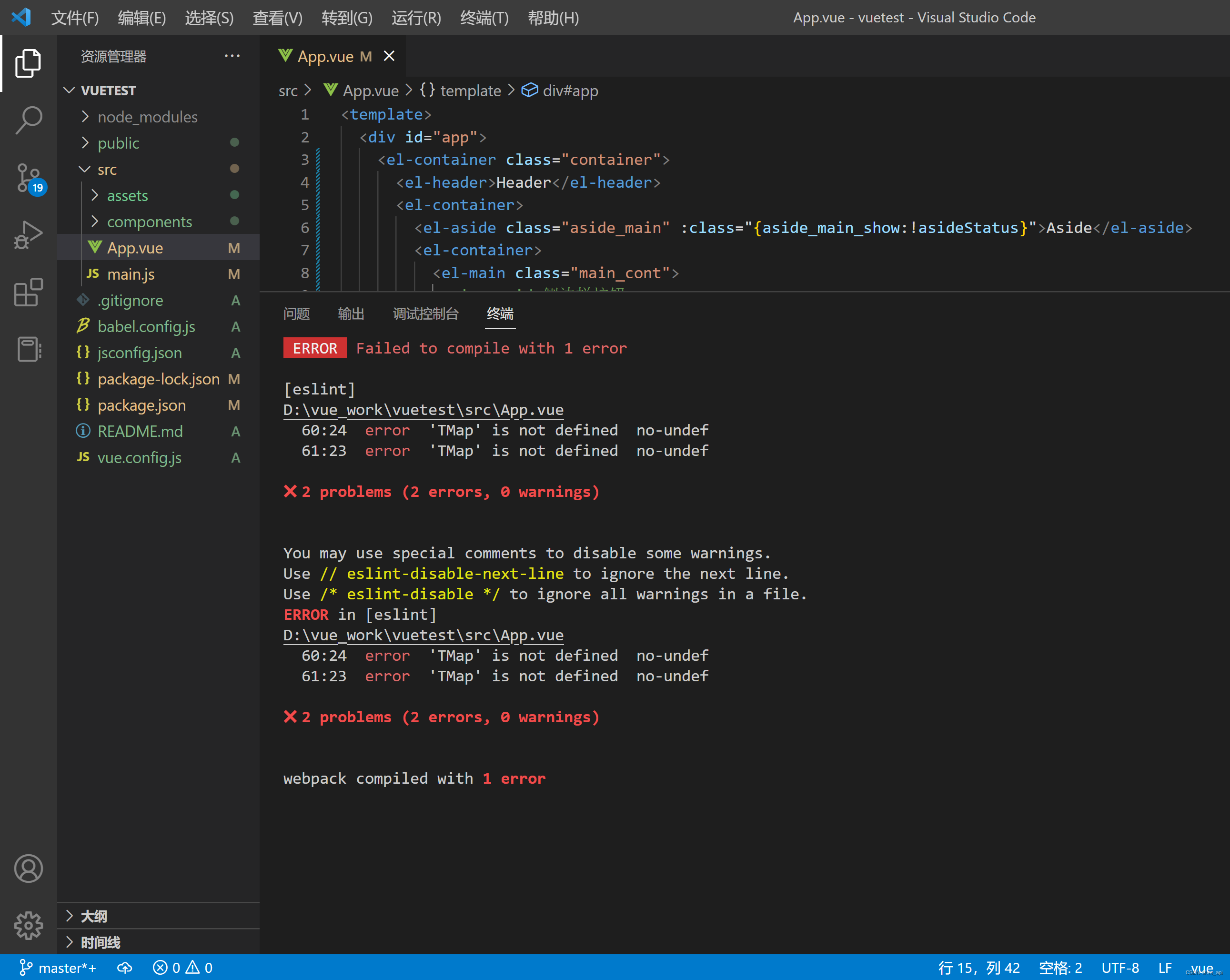Image resolution: width=1230 pixels, height=980 pixels.
Task: Open the Extensions view icon
Action: tap(28, 293)
